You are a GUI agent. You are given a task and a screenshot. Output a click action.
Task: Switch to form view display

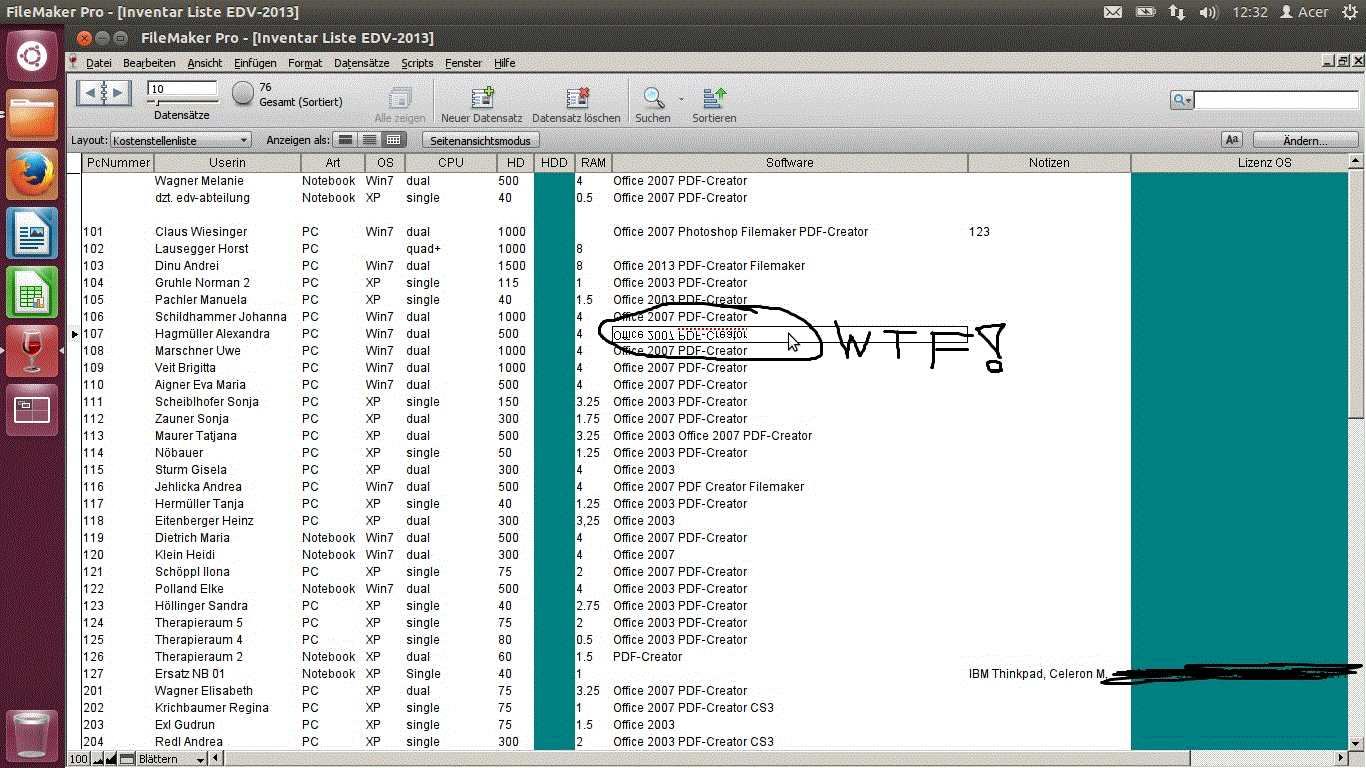[345, 140]
